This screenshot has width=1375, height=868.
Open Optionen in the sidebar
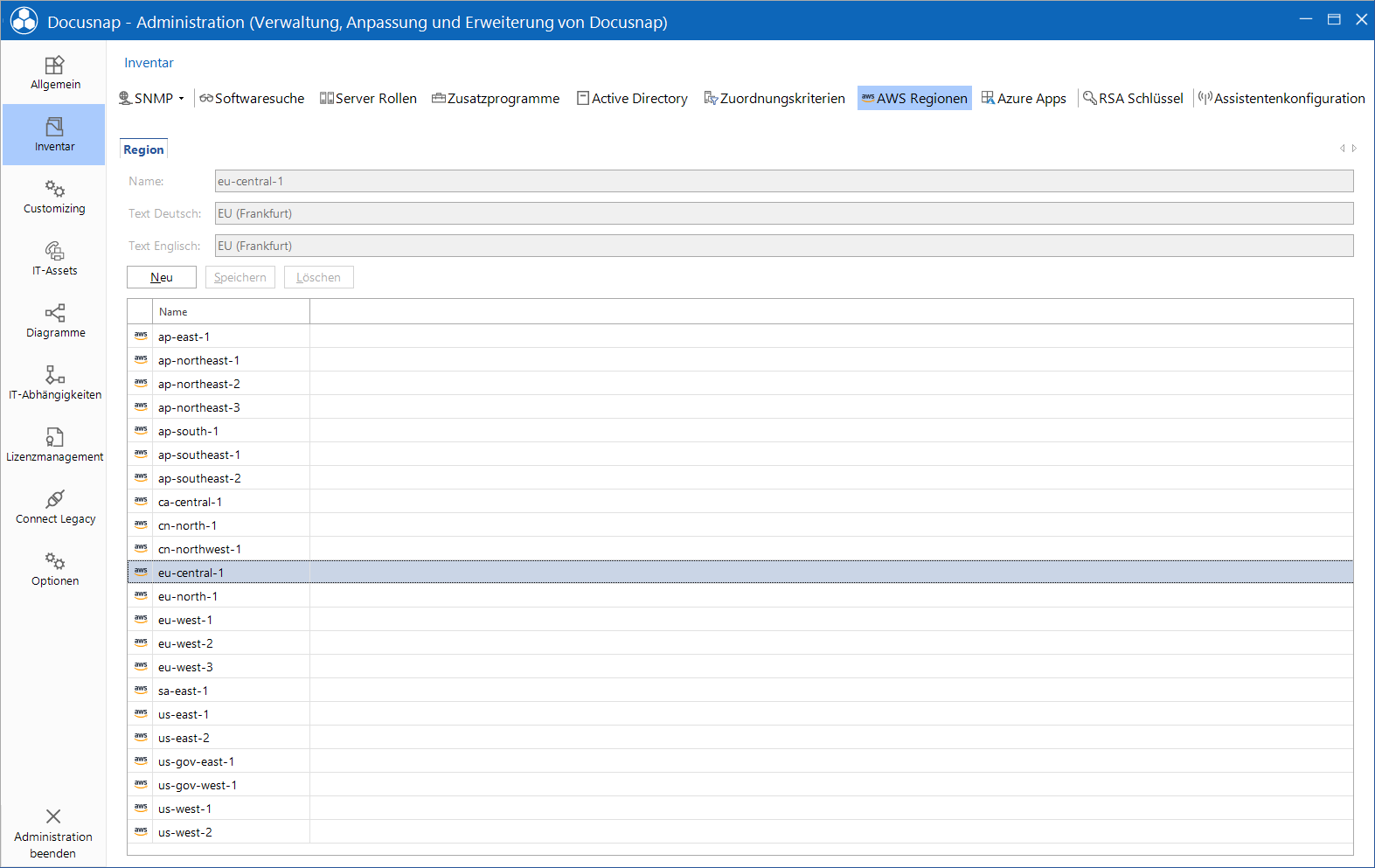pyautogui.click(x=54, y=570)
